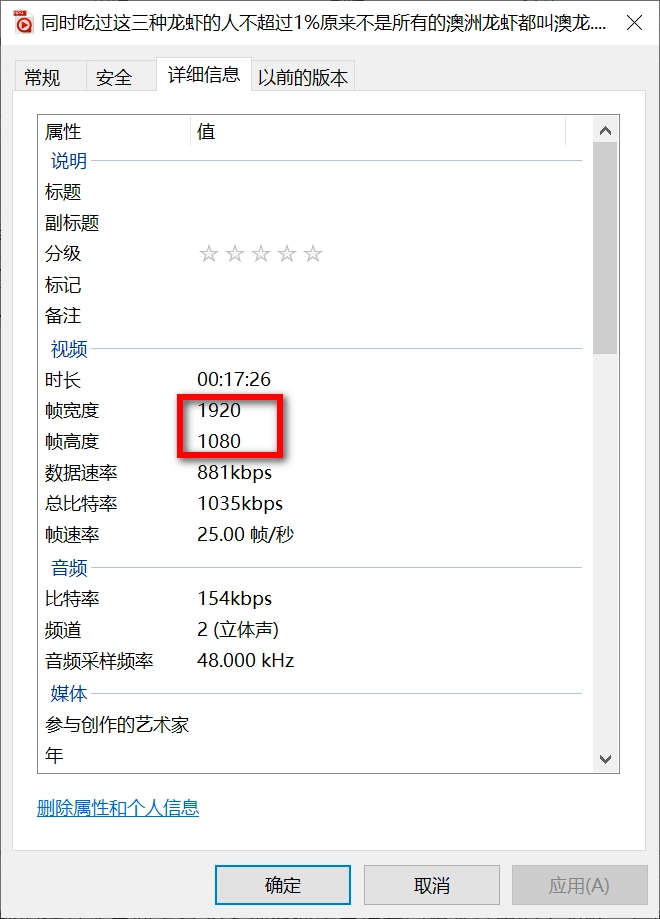
Task: Select the 音频采样频率 value 48.000 kHz
Action: [x=246, y=661]
